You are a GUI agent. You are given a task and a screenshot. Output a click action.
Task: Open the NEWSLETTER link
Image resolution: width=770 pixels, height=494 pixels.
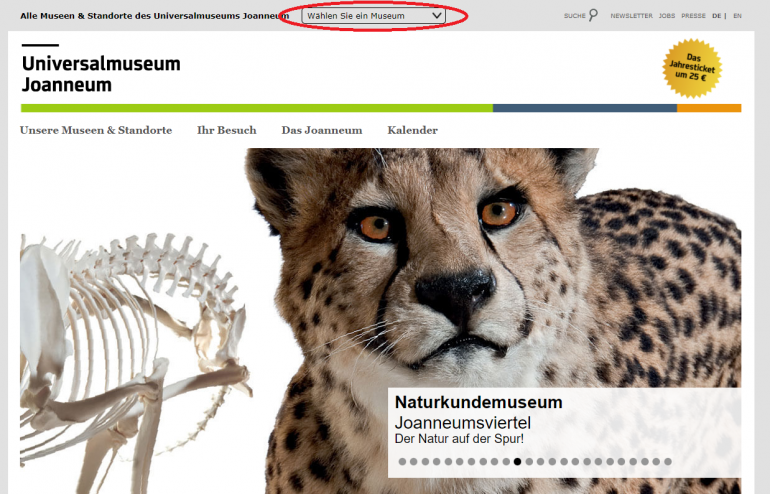click(631, 16)
